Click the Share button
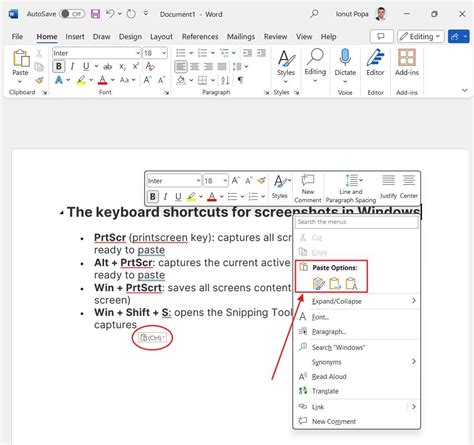The image size is (474, 445). tap(454, 36)
